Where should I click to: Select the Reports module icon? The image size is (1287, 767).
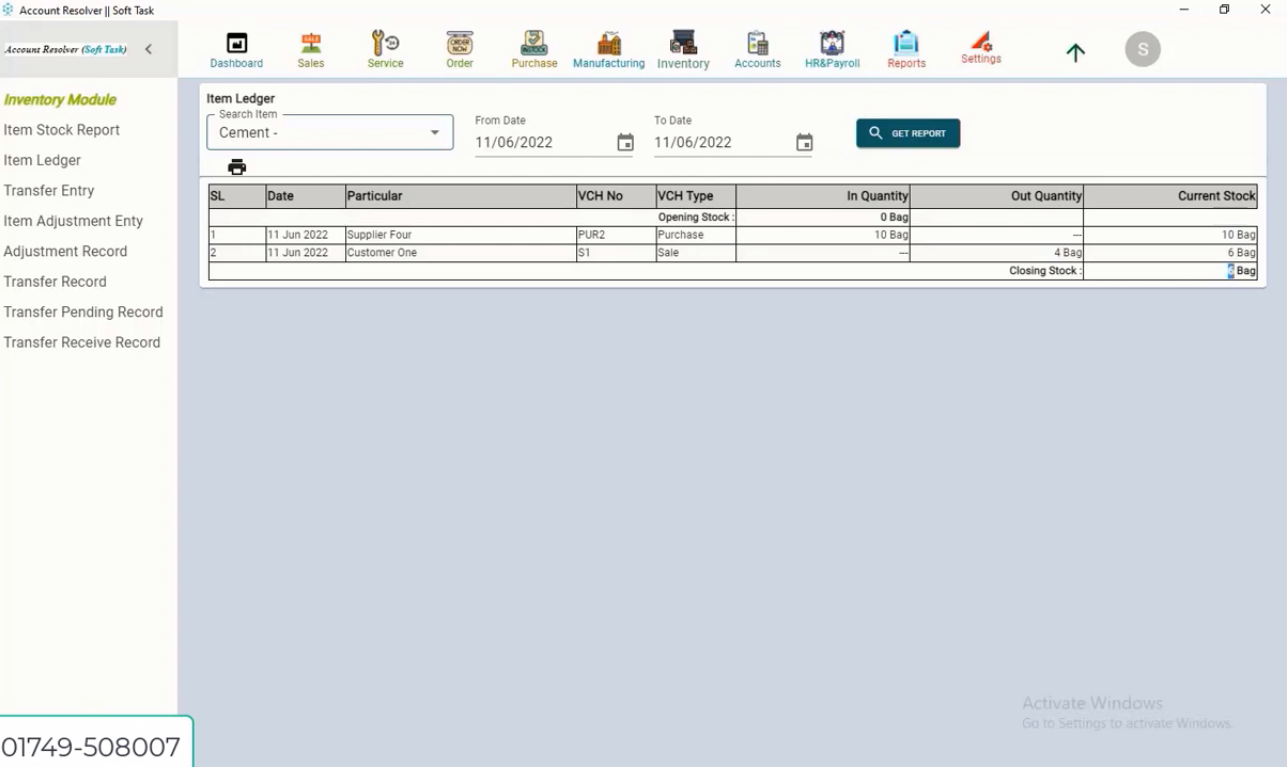[x=905, y=48]
